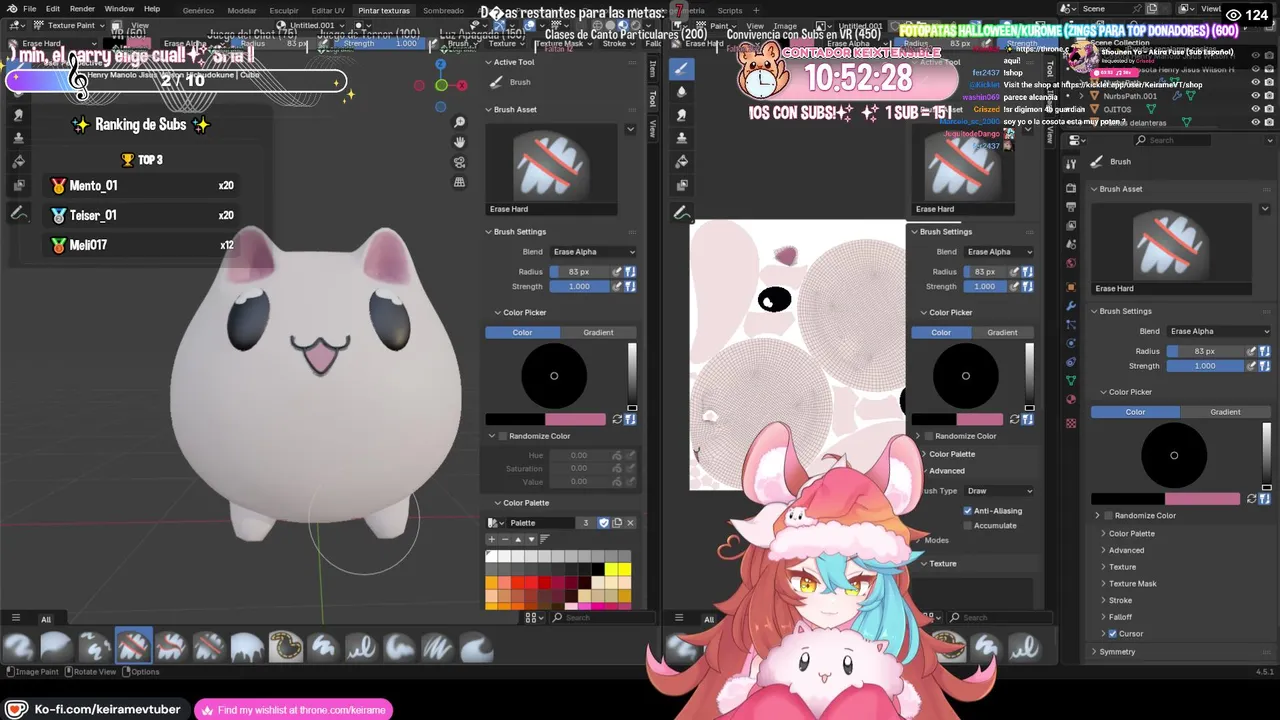Open the Modifiers wrench properties tab
Viewport: 1280px width, 720px height.
tap(1071, 305)
